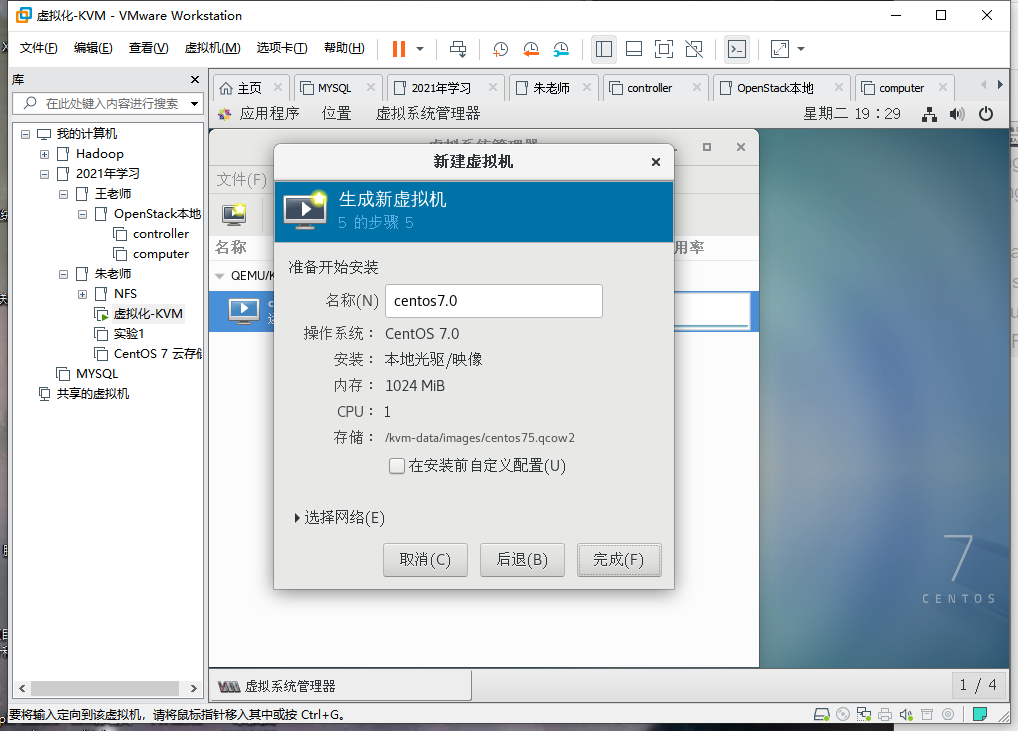The image size is (1018, 731).
Task: Open the 查看(V) menu
Action: coord(148,48)
